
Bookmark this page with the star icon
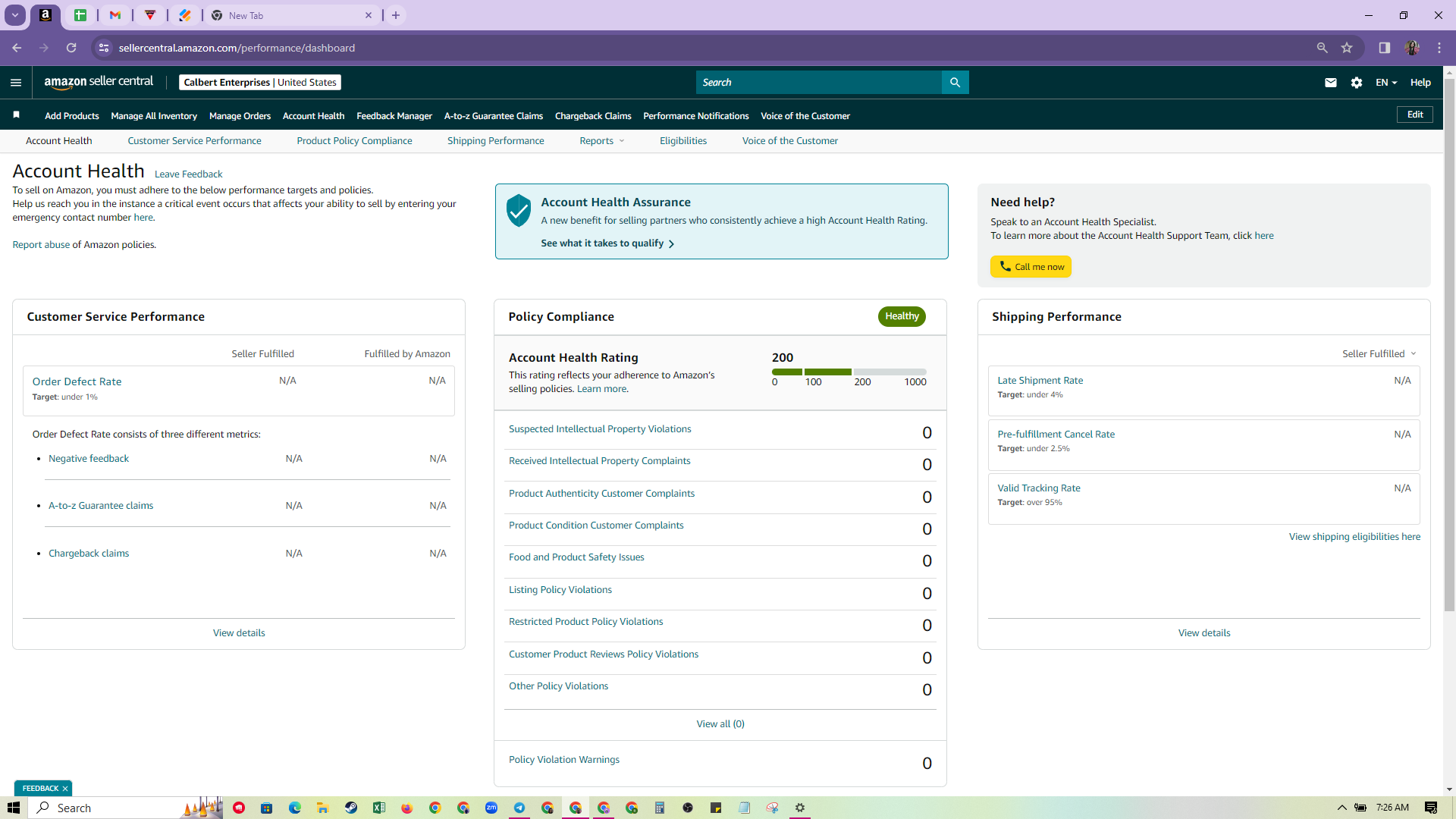1347,48
